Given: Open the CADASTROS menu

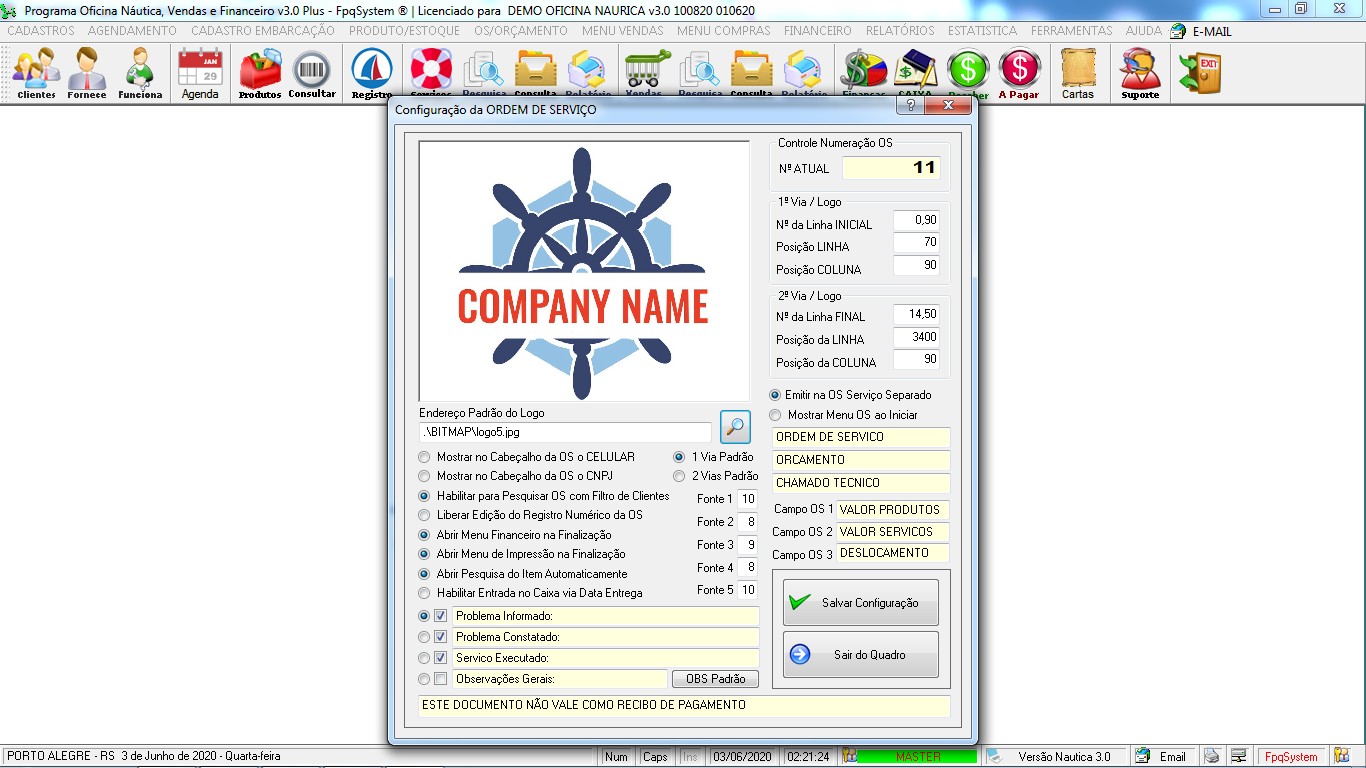Looking at the screenshot, I should [41, 31].
